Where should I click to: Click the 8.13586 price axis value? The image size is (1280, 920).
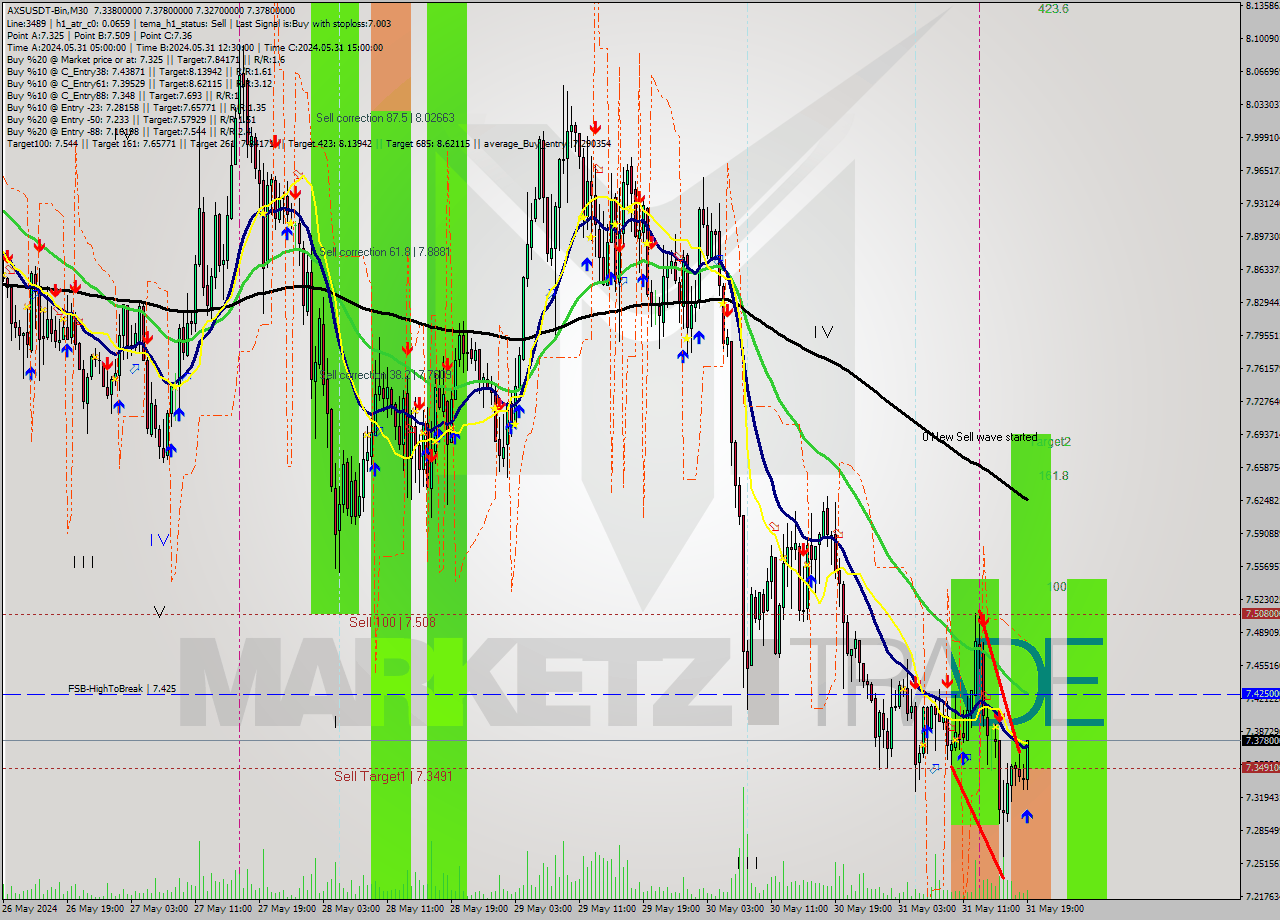click(x=1263, y=6)
